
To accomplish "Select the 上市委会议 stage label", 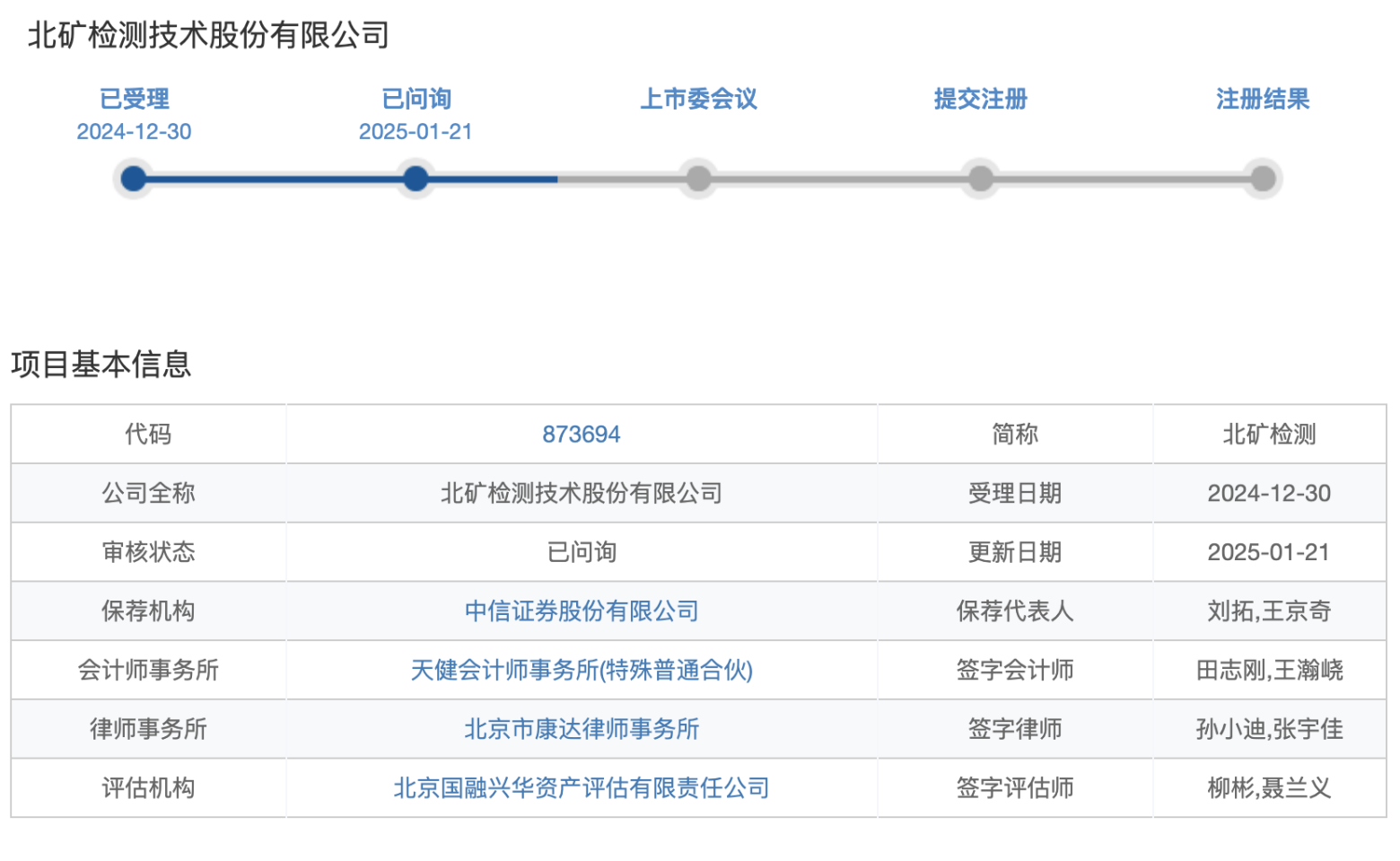I will (698, 99).
